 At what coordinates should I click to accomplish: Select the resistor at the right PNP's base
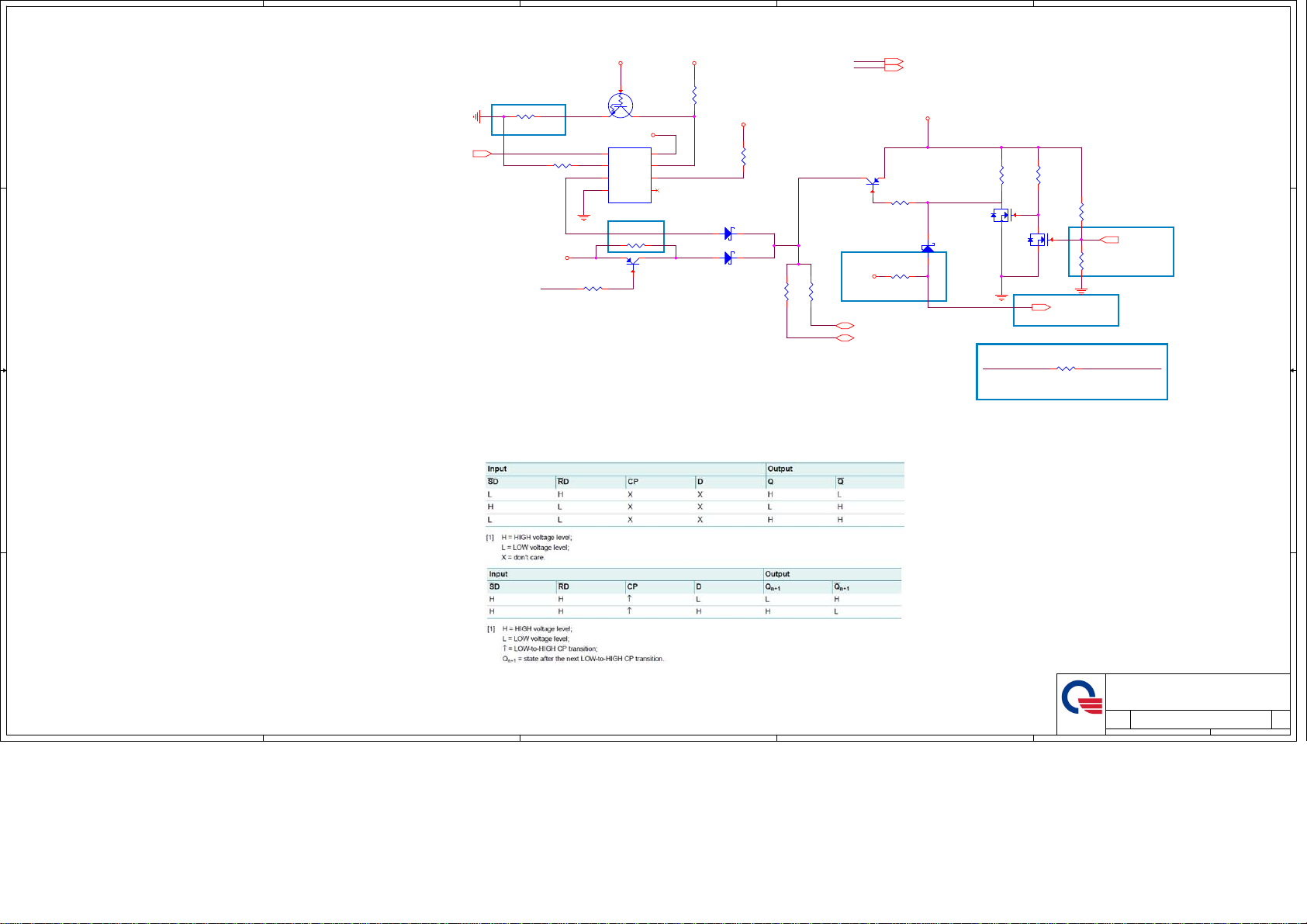(x=901, y=202)
